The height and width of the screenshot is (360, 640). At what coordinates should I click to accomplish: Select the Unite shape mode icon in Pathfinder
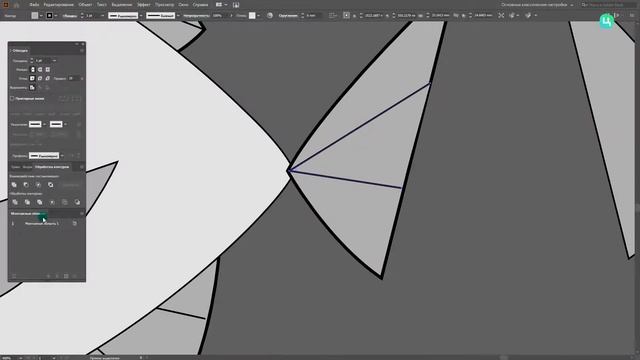[14, 185]
